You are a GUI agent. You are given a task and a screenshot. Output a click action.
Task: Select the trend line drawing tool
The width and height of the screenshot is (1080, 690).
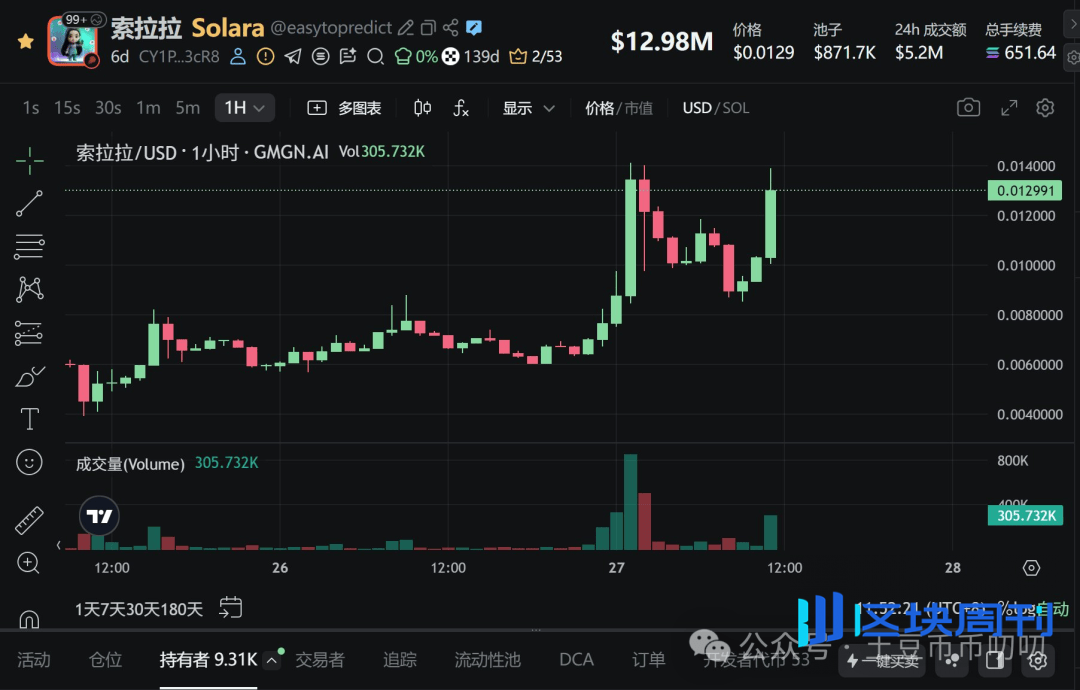[29, 204]
